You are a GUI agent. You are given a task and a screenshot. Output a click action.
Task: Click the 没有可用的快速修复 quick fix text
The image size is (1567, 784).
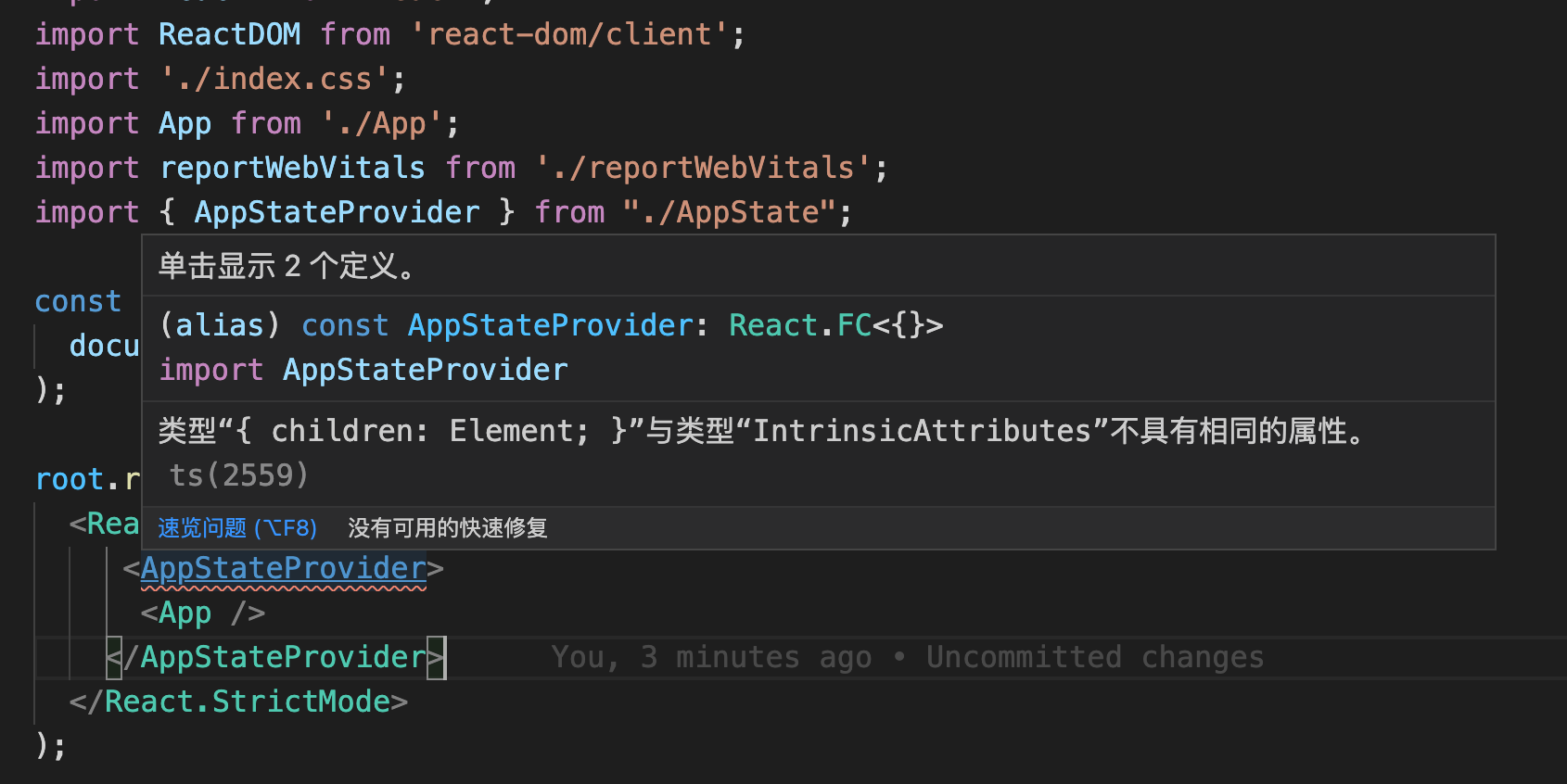point(448,528)
